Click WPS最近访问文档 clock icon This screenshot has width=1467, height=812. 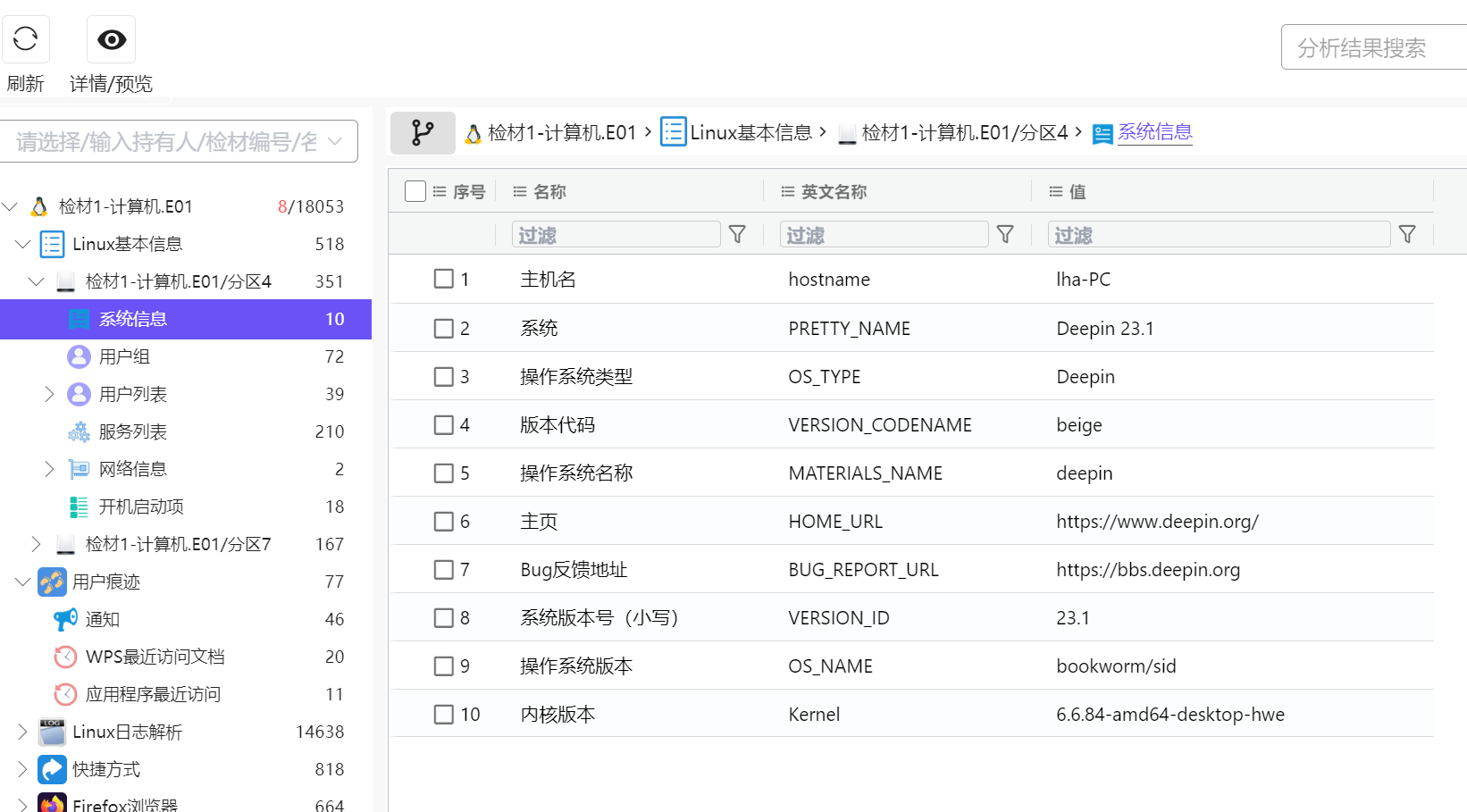click(65, 657)
